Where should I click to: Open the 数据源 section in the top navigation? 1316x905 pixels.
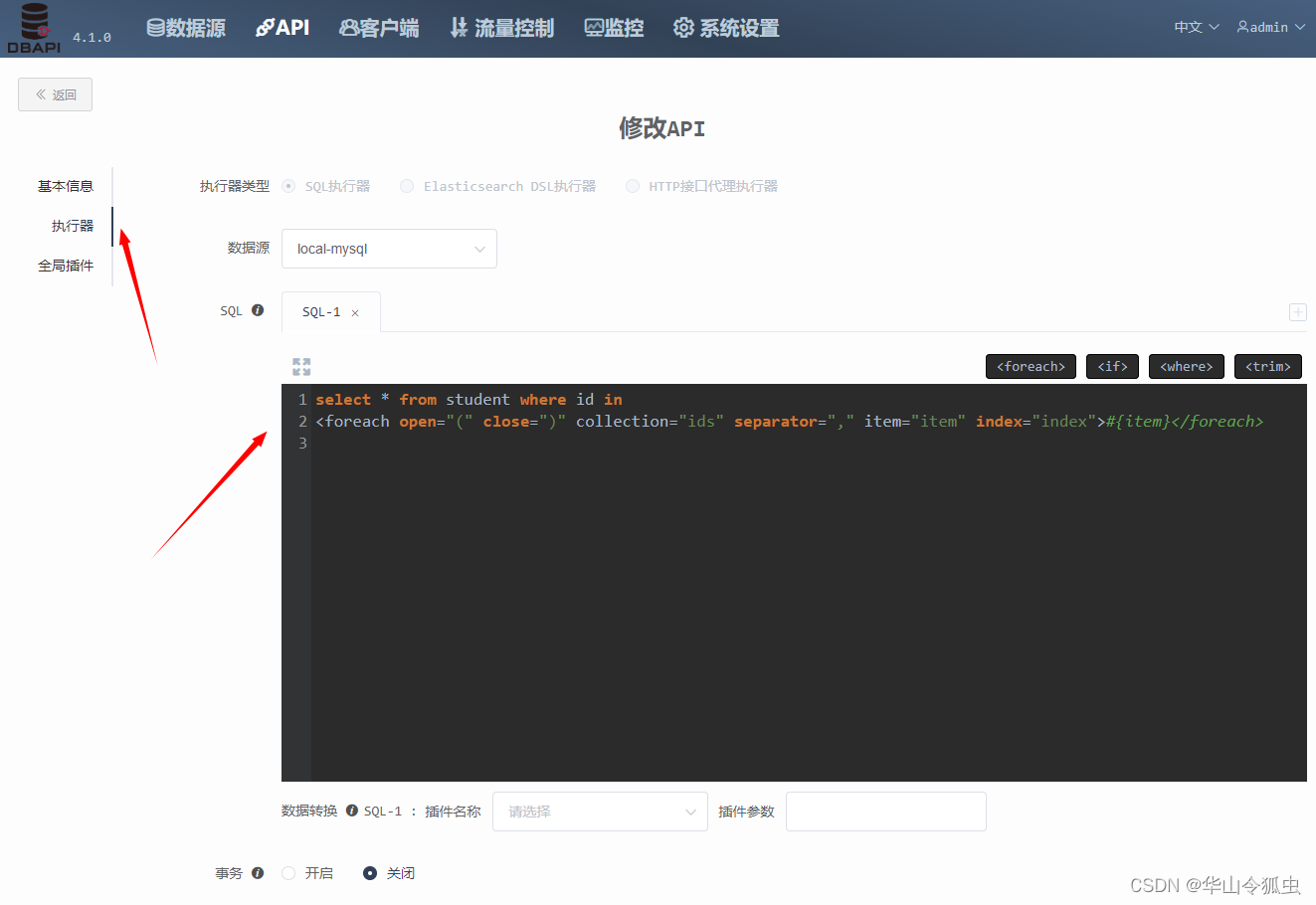click(185, 28)
